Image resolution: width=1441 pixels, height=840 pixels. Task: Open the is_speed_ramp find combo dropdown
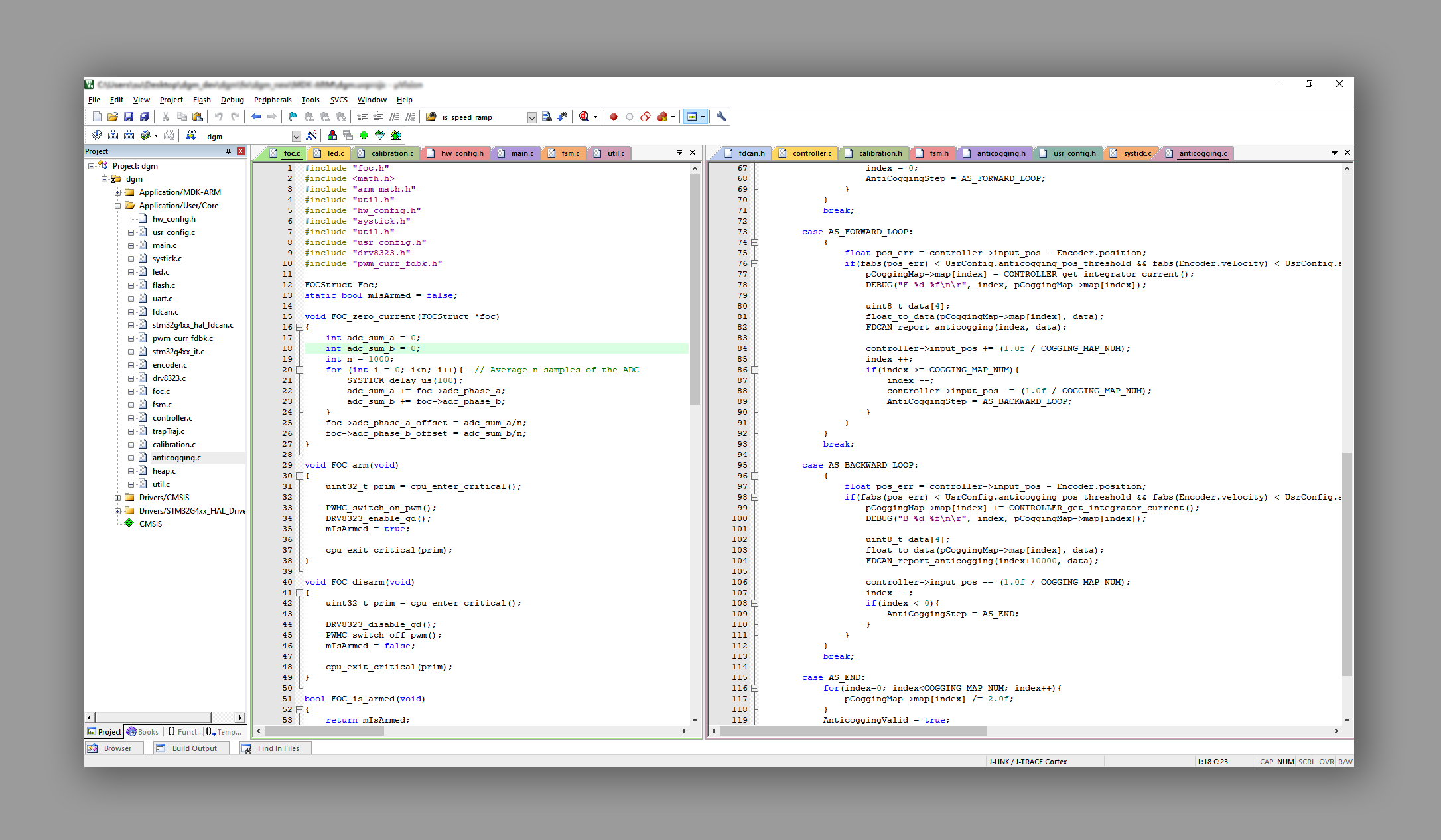coord(531,117)
